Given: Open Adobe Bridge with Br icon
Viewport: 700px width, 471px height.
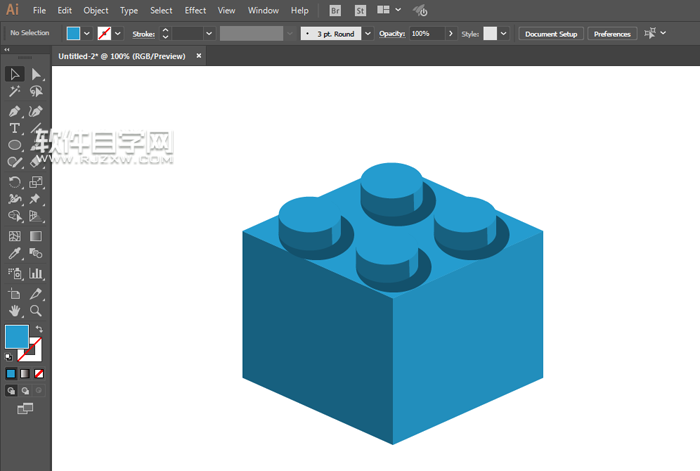Looking at the screenshot, I should (335, 10).
